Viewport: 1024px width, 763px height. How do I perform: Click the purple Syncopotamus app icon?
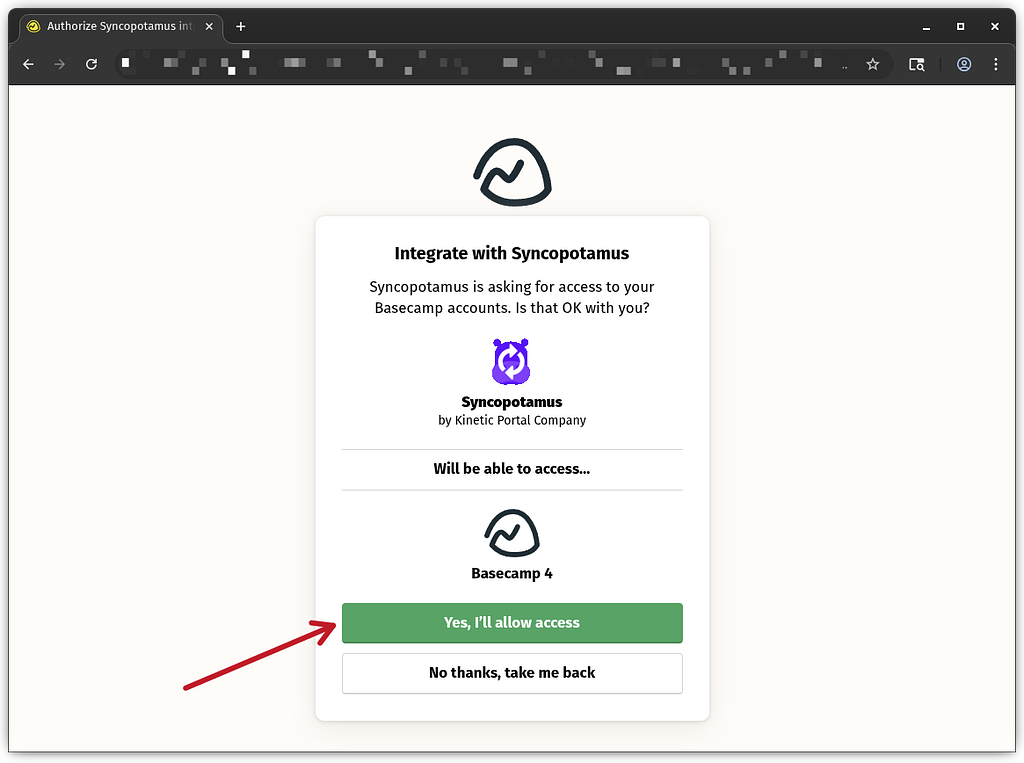511,361
